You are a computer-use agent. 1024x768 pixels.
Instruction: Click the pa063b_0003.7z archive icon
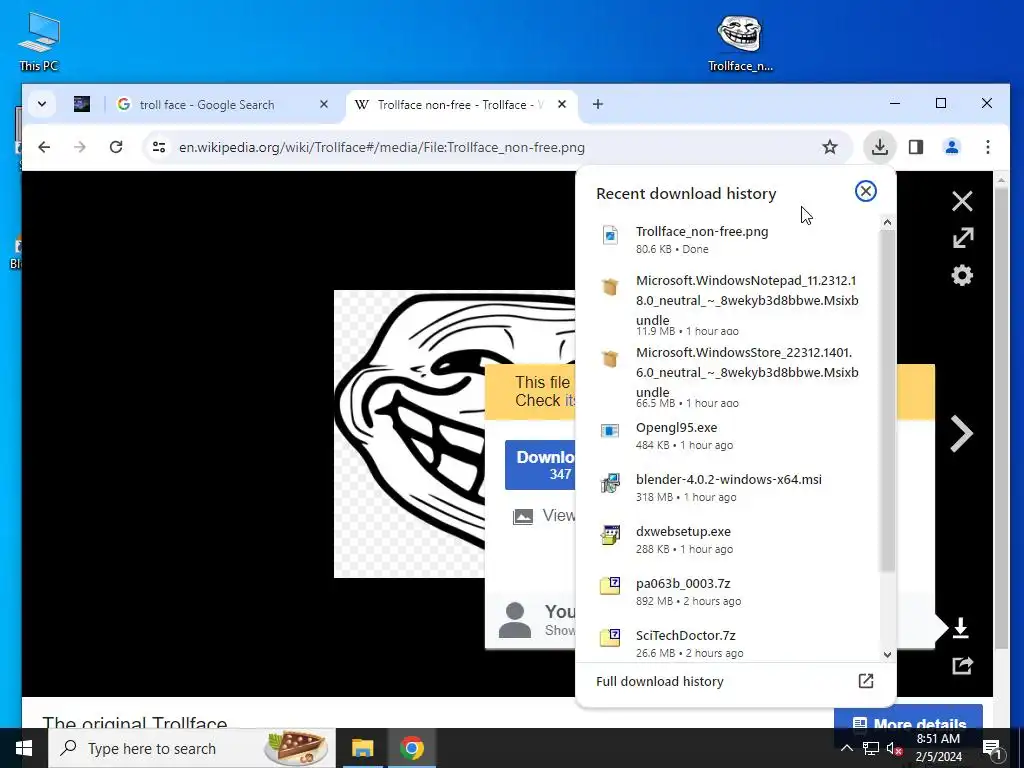point(610,586)
